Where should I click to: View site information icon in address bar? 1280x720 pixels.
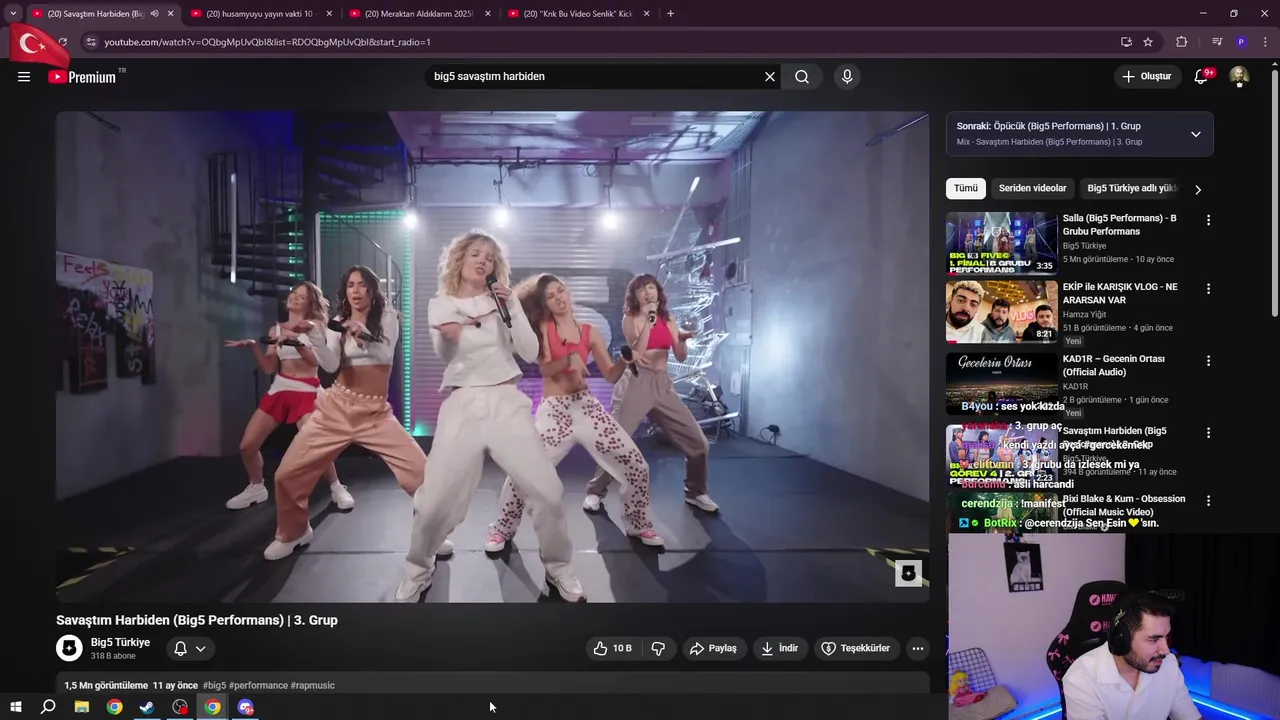(x=91, y=42)
